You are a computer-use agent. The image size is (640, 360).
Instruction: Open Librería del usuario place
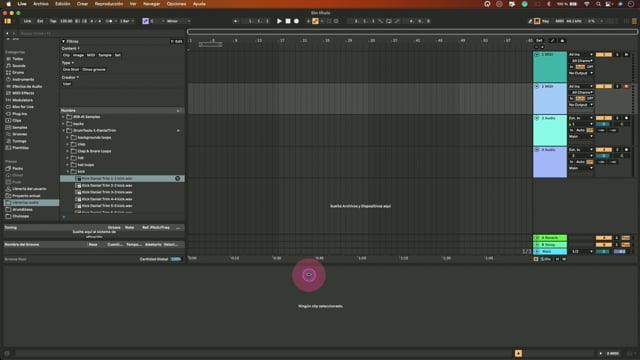(x=29, y=189)
